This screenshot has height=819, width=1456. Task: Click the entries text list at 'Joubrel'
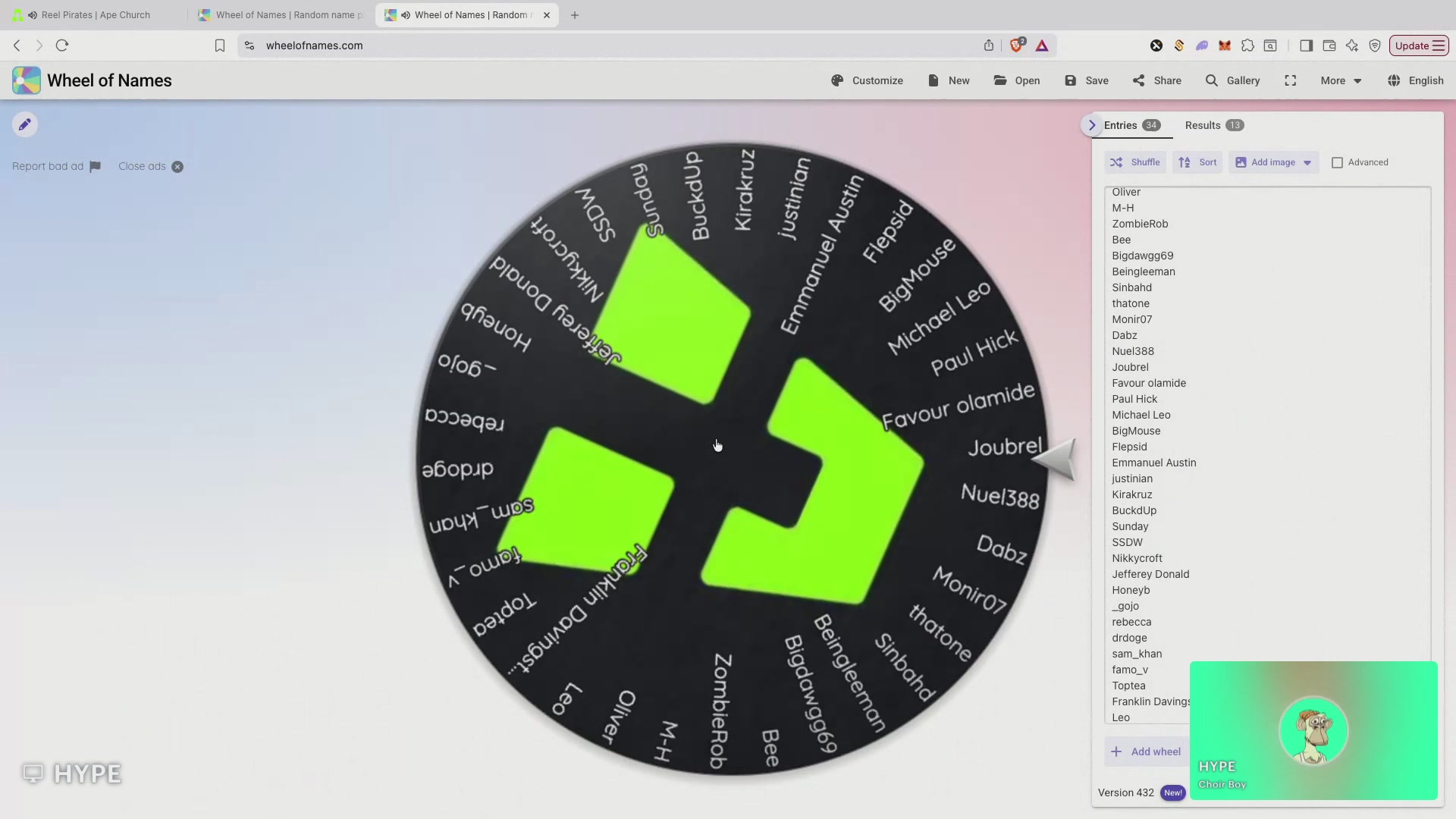pos(1130,367)
